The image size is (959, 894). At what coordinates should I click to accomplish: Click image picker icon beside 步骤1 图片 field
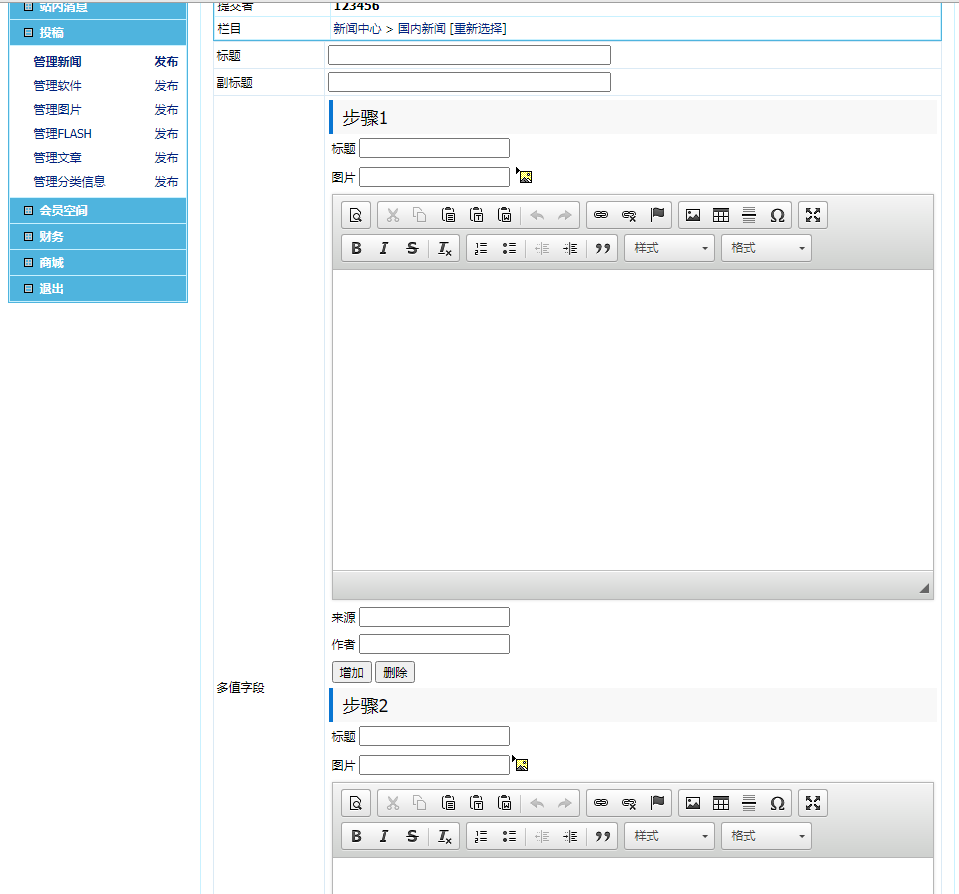524,177
